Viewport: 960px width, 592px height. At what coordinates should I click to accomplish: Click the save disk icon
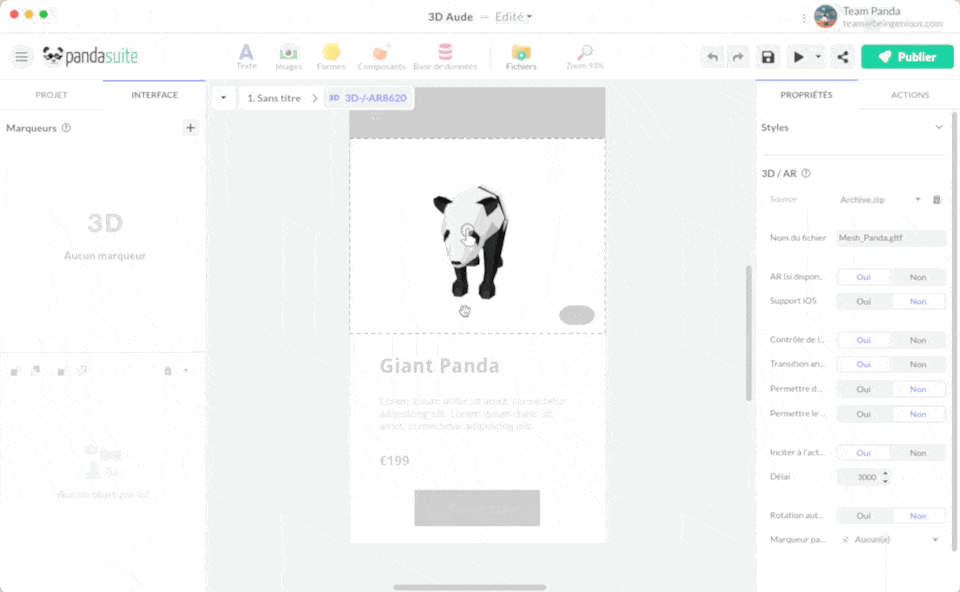point(768,57)
